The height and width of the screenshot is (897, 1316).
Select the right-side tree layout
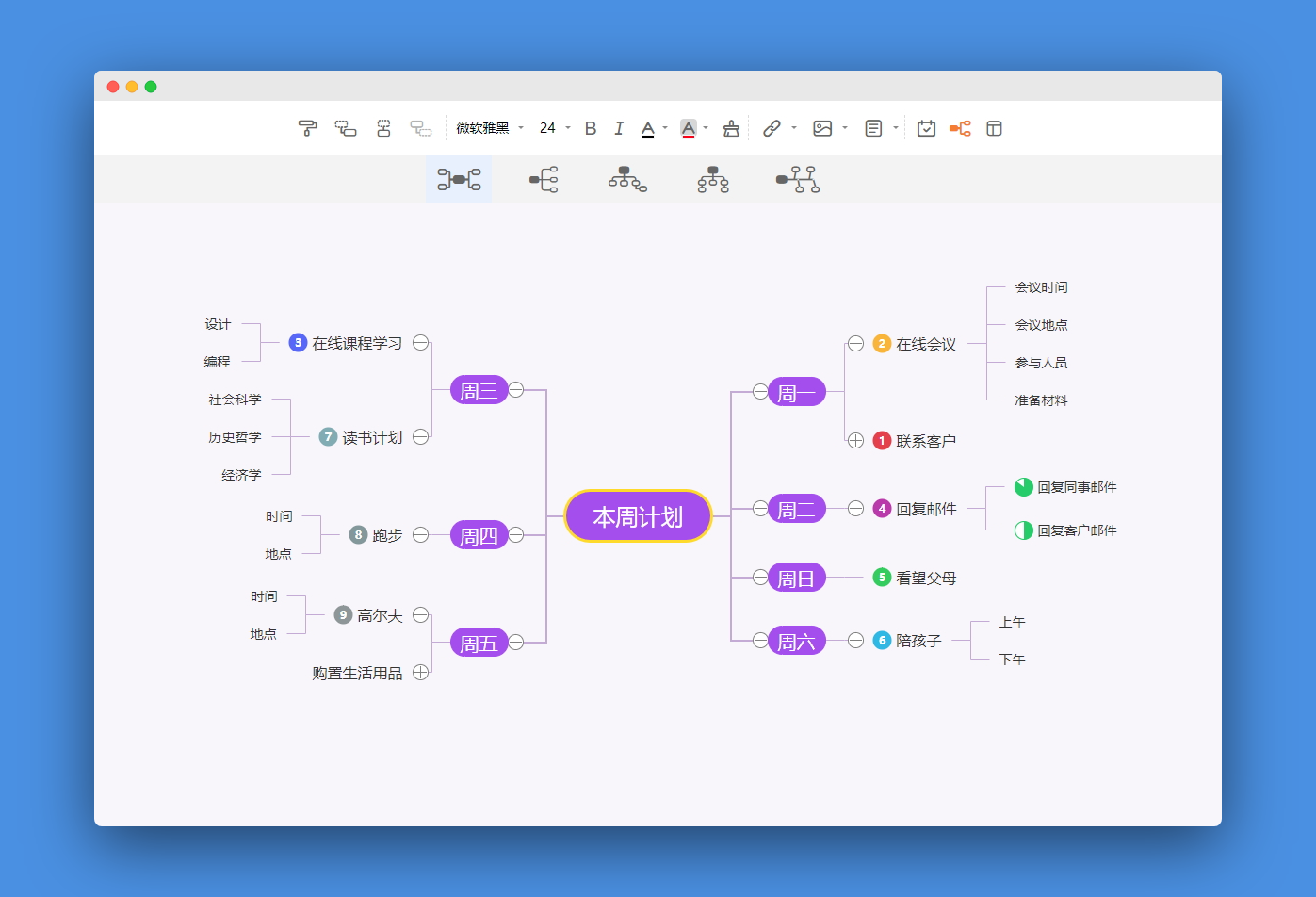click(544, 179)
